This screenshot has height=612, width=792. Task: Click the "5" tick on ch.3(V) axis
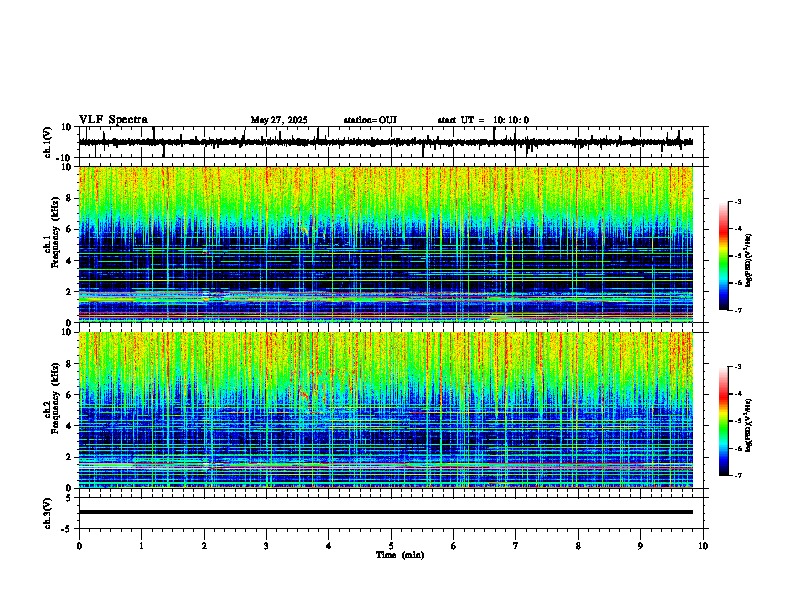point(70,498)
